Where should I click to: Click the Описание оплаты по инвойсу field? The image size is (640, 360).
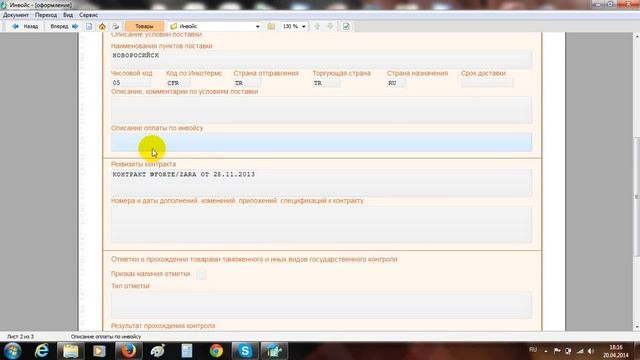click(x=321, y=142)
